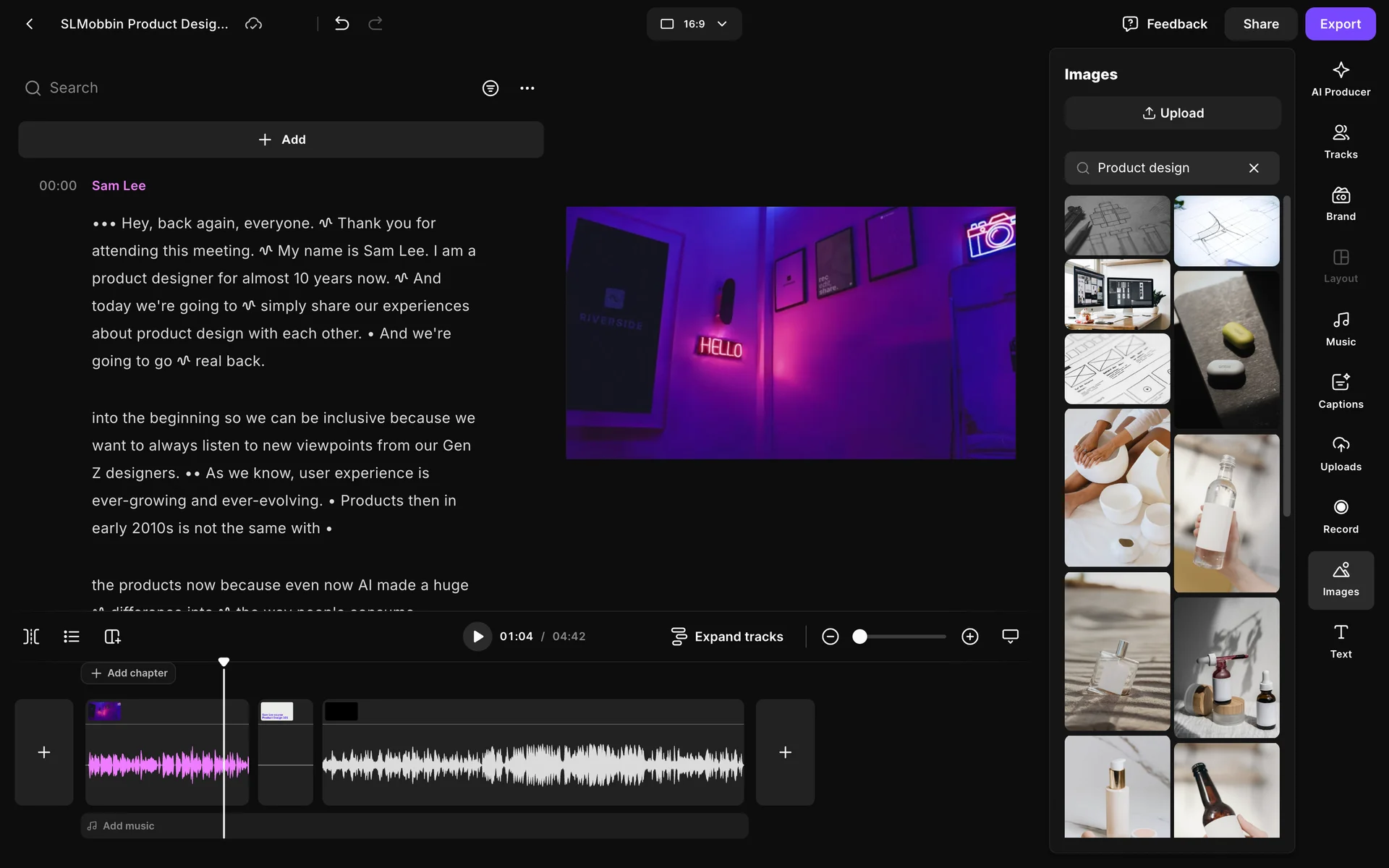Adjust the timeline zoom slider handle
Viewport: 1389px width, 868px height.
click(x=859, y=637)
